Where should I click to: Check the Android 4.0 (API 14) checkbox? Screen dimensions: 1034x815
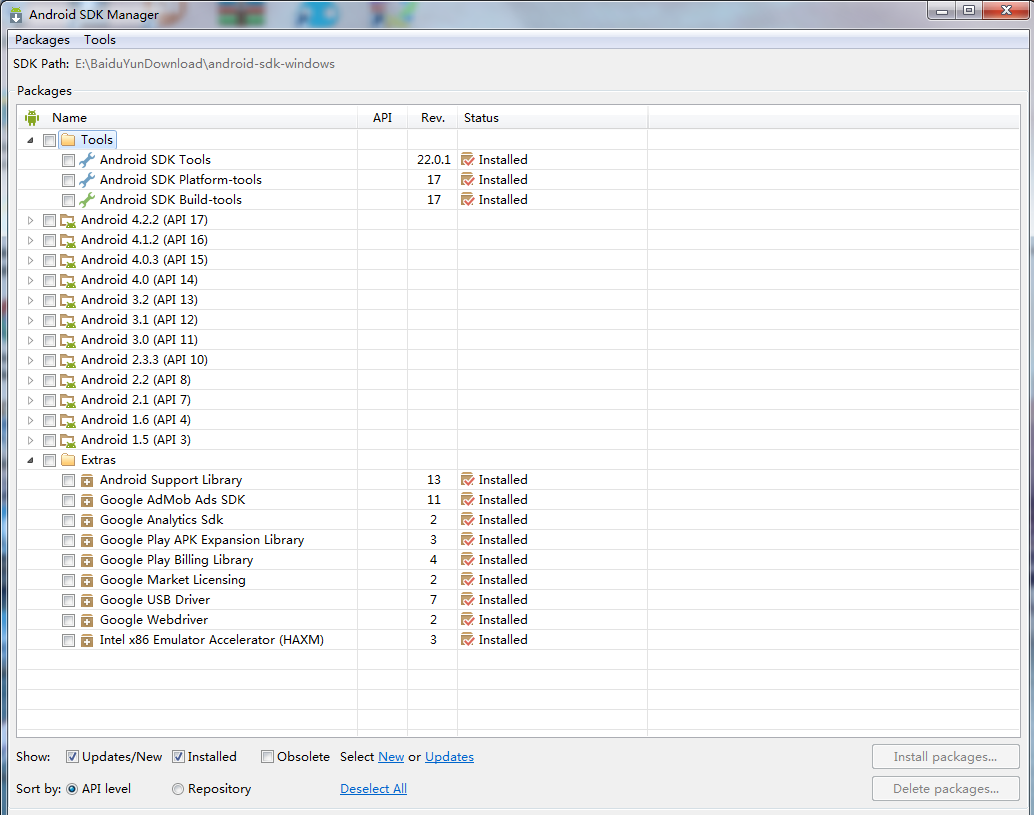[x=49, y=280]
